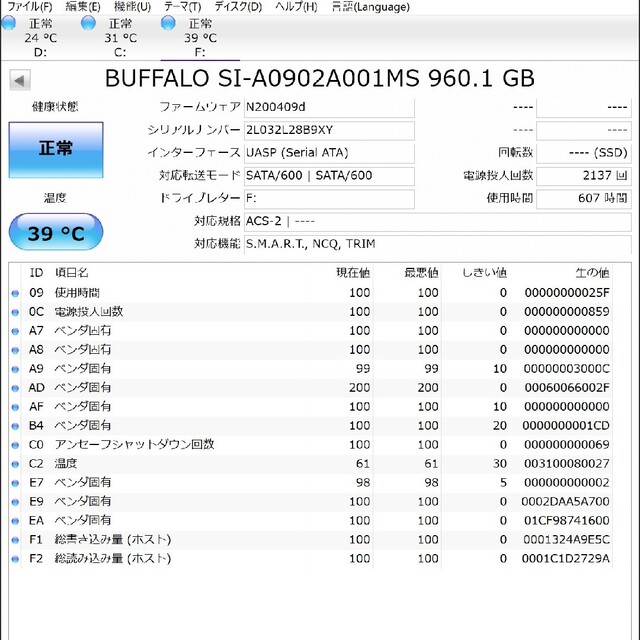The width and height of the screenshot is (640, 640).
Task: Click the power-on count field 2137 回
Action: point(584,176)
